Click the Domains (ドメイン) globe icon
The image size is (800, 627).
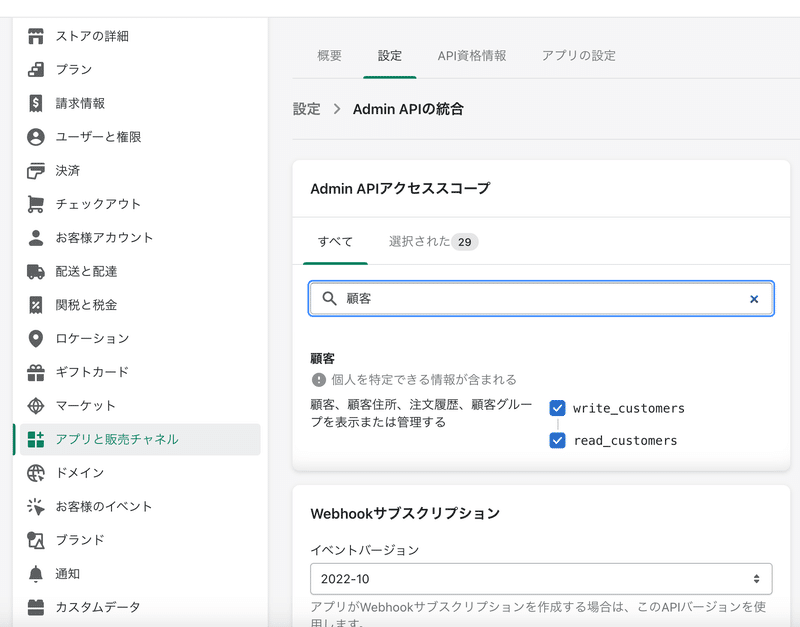coord(36,473)
